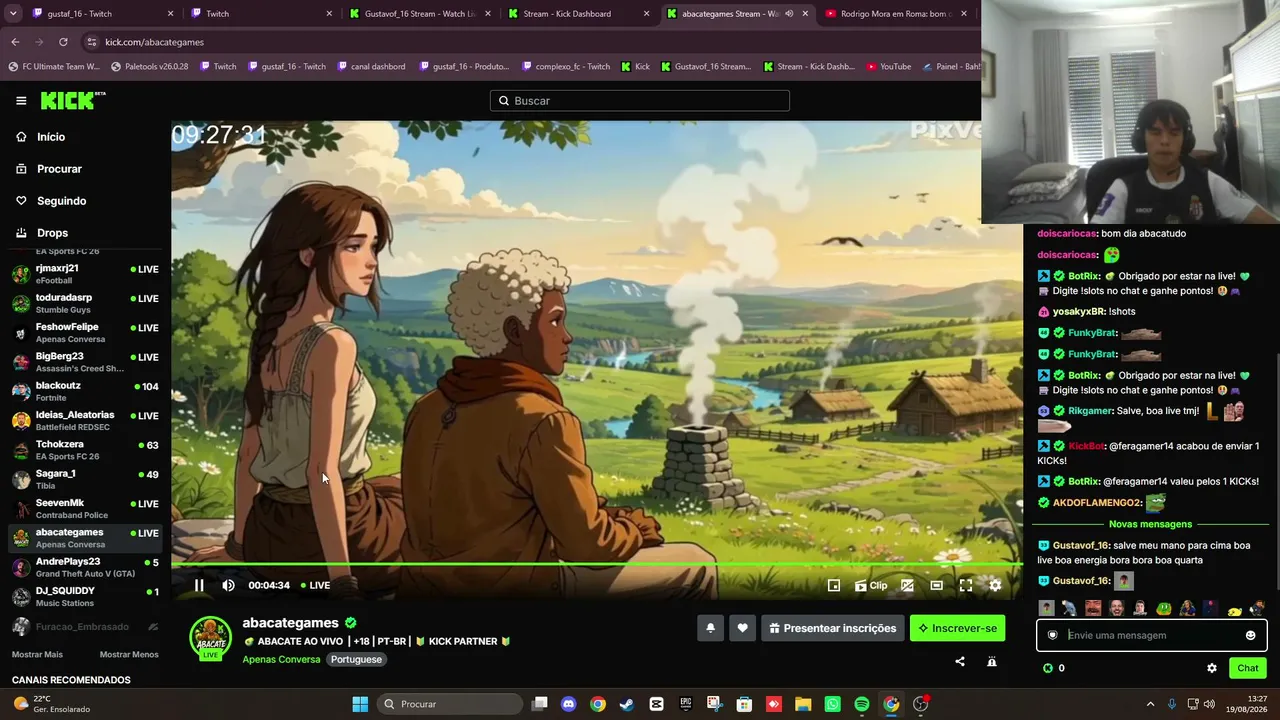The height and width of the screenshot is (720, 1280).
Task: Mute the abacategames tab audio icon
Action: [x=789, y=14]
